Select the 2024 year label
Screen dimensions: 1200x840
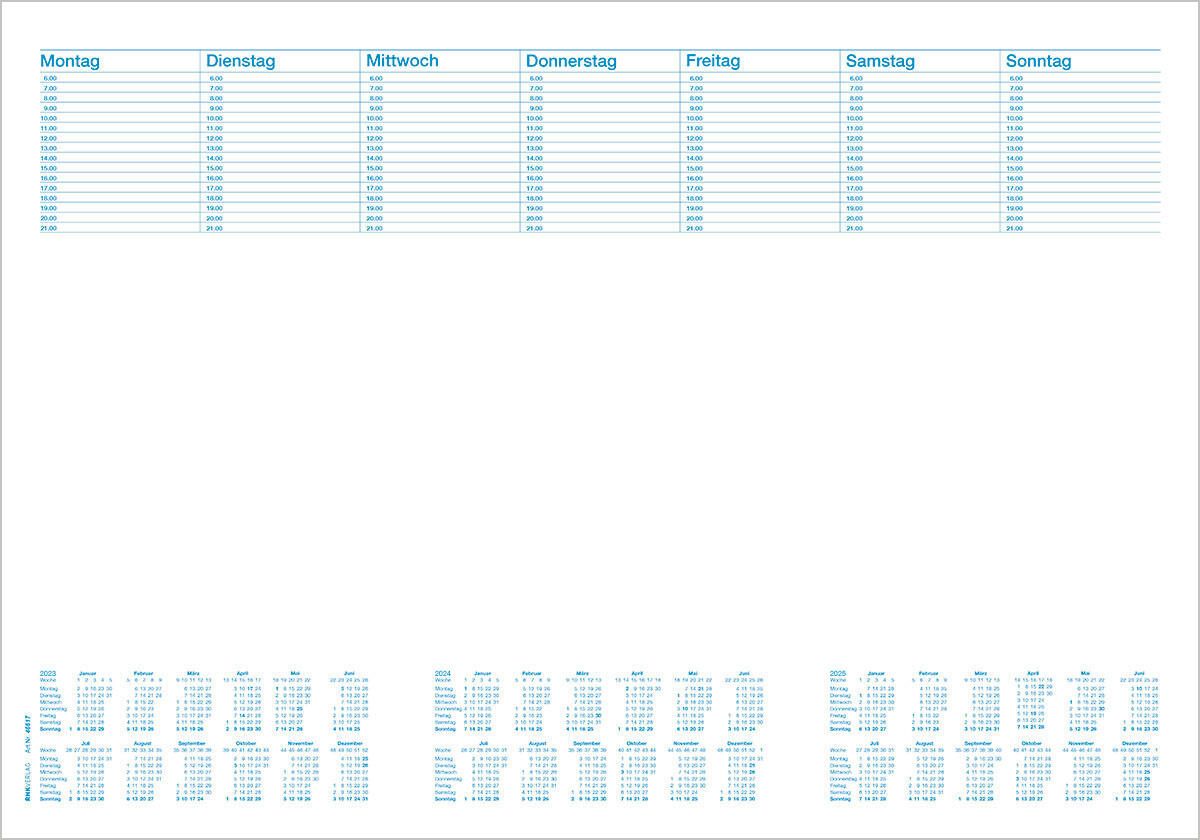[444, 674]
